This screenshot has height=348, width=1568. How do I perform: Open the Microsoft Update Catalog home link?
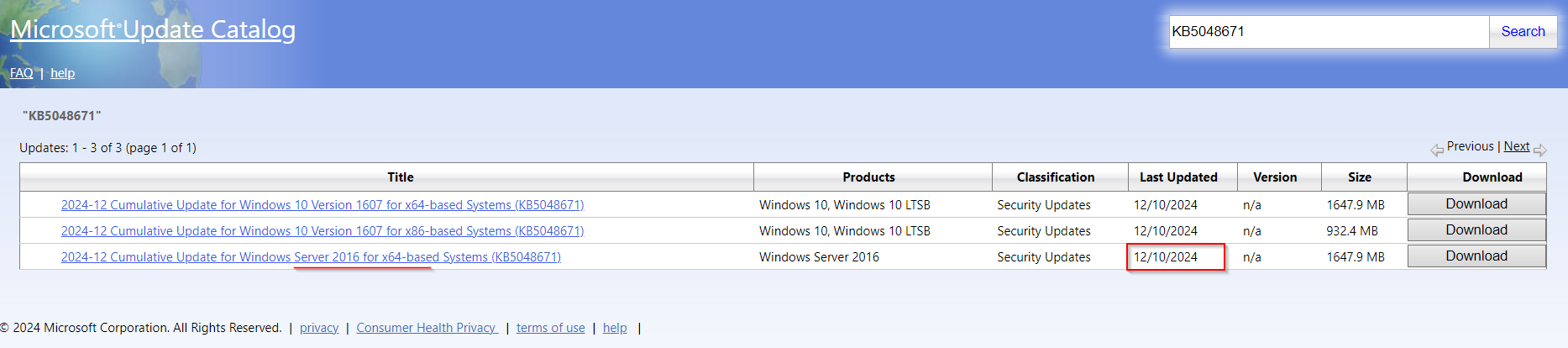[x=153, y=29]
